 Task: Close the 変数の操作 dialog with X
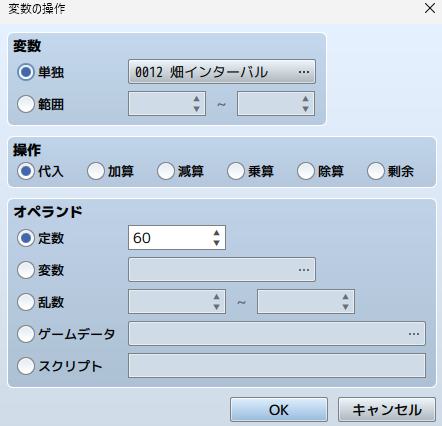(430, 8)
